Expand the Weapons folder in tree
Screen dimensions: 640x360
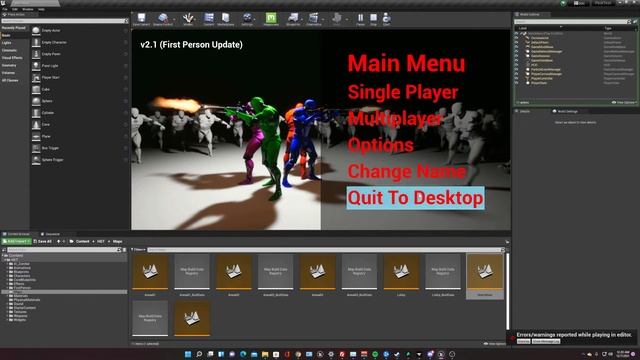[x=8, y=316]
